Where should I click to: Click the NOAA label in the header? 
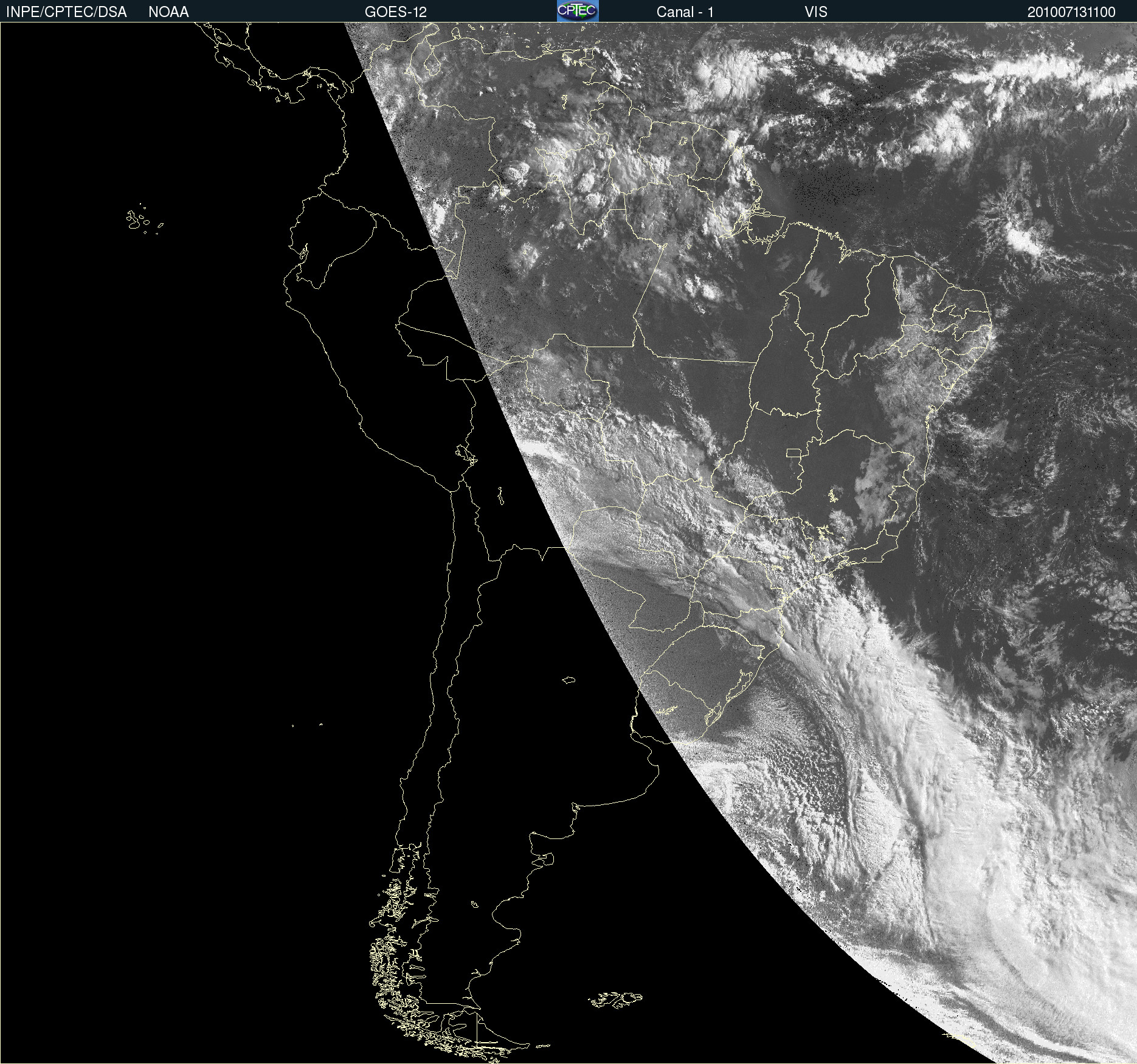coord(168,12)
